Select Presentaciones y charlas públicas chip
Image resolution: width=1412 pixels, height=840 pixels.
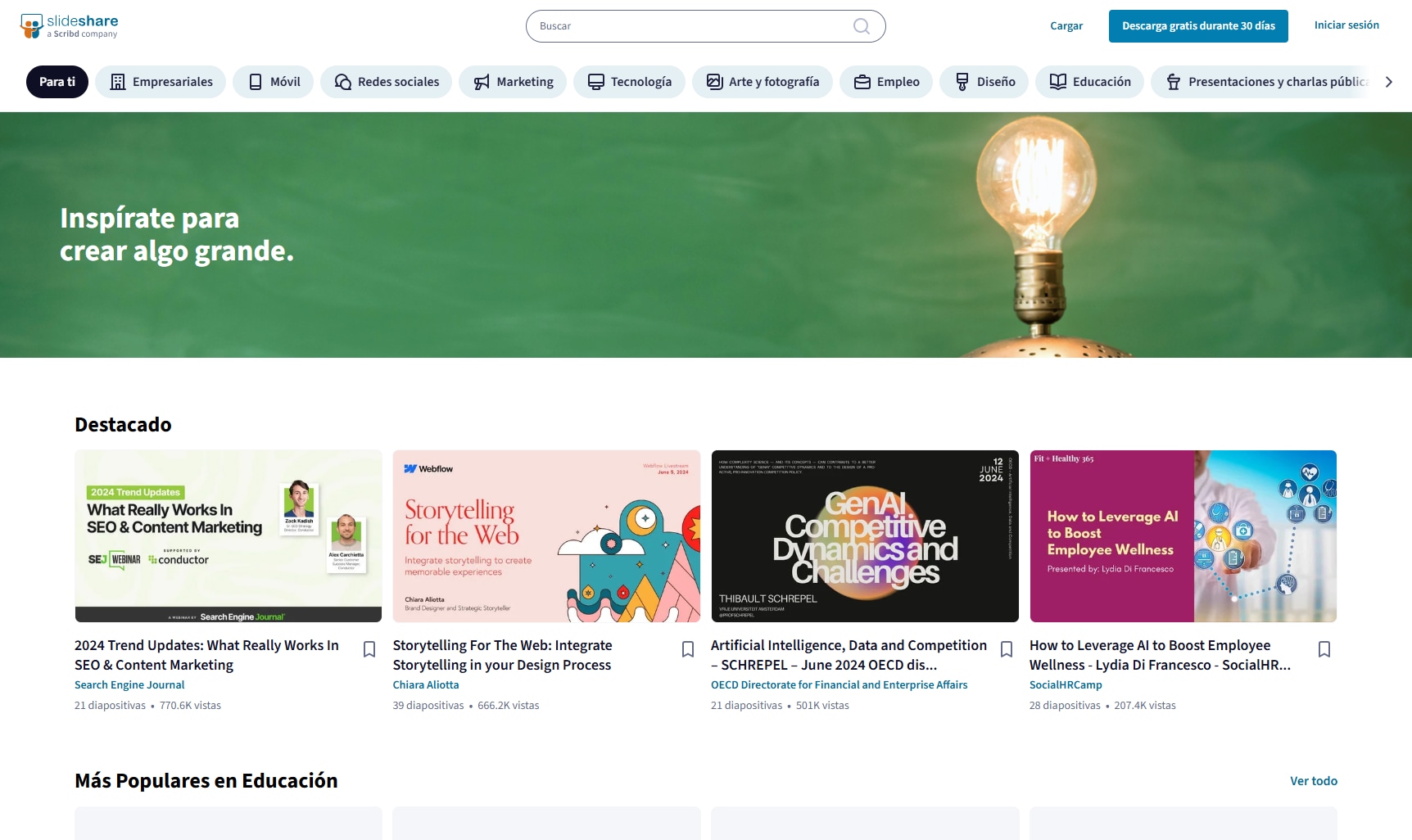(1261, 82)
